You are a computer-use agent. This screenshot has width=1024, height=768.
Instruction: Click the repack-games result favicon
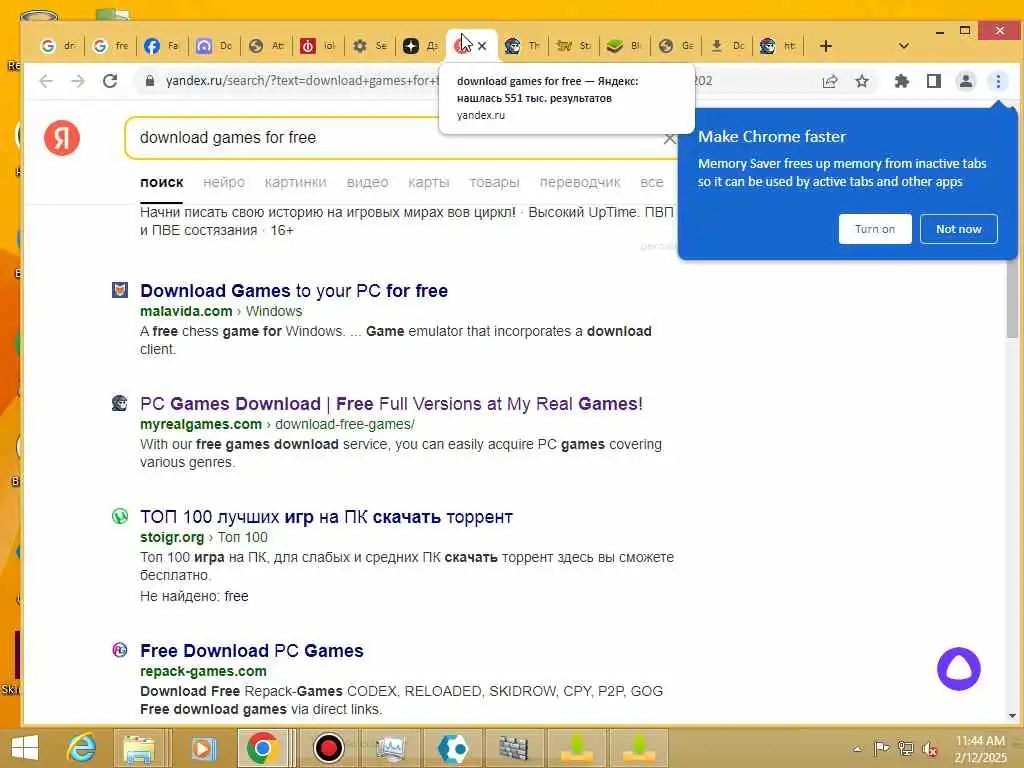coord(120,650)
